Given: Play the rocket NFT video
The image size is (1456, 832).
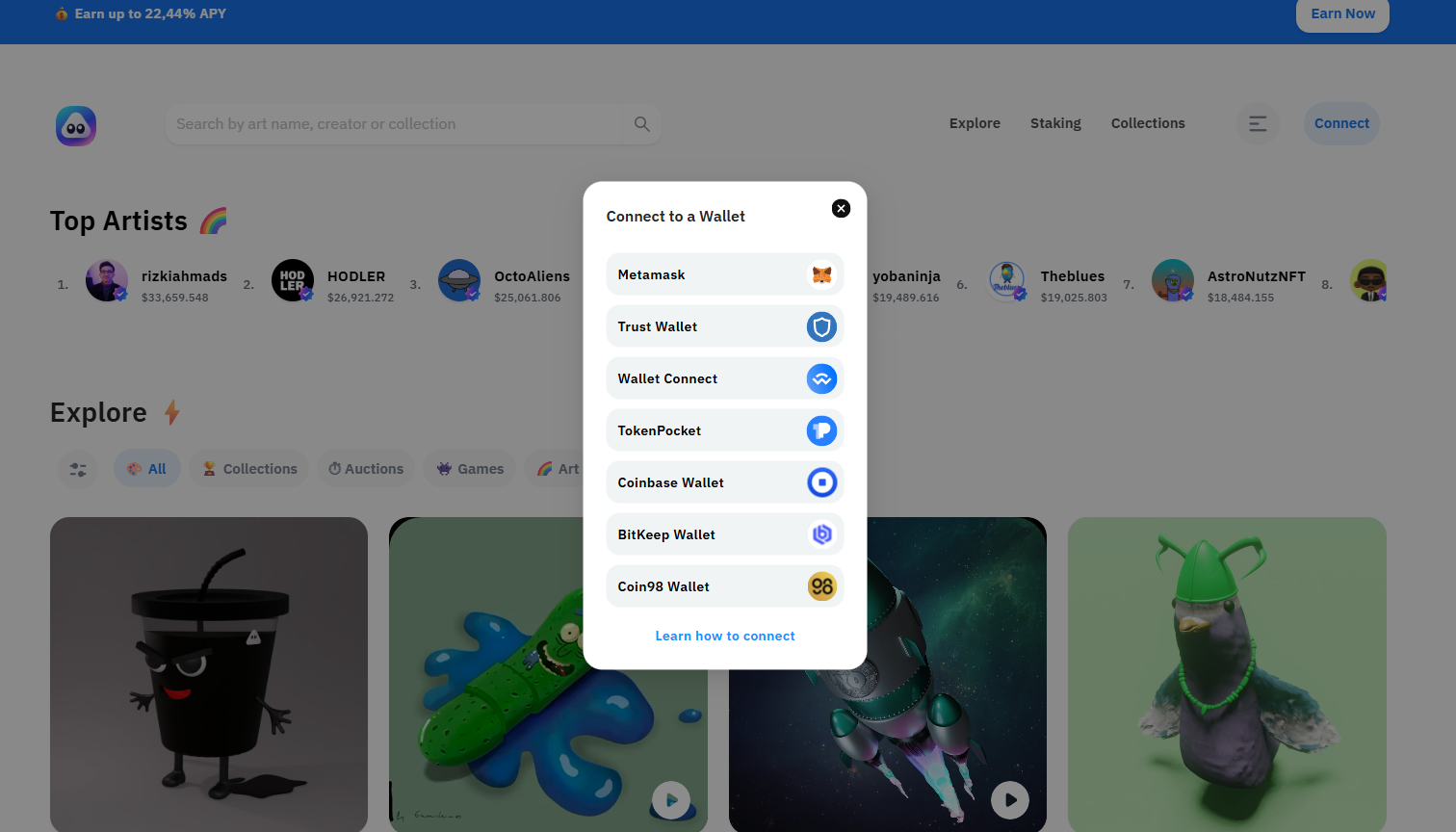Looking at the screenshot, I should click(x=1009, y=800).
